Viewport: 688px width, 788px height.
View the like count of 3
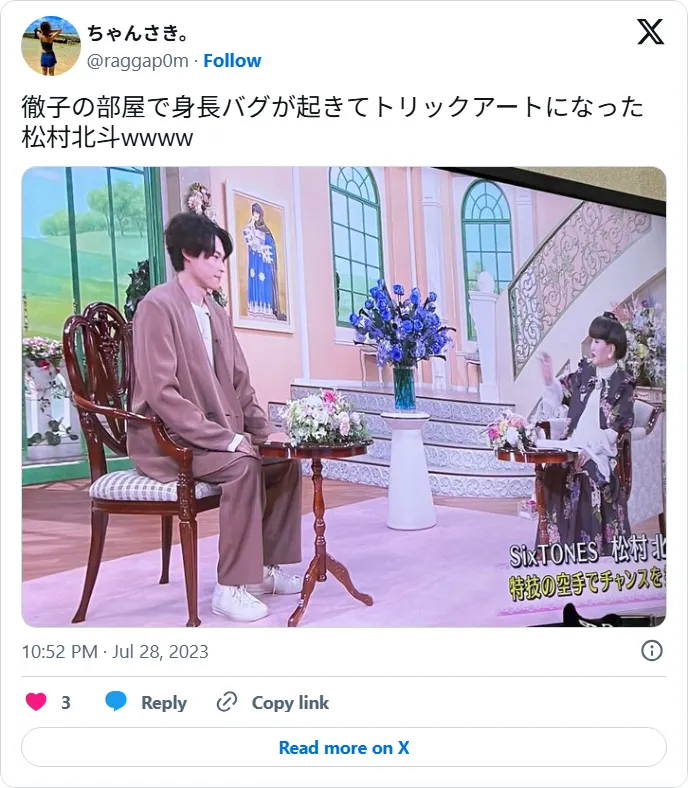tap(66, 703)
